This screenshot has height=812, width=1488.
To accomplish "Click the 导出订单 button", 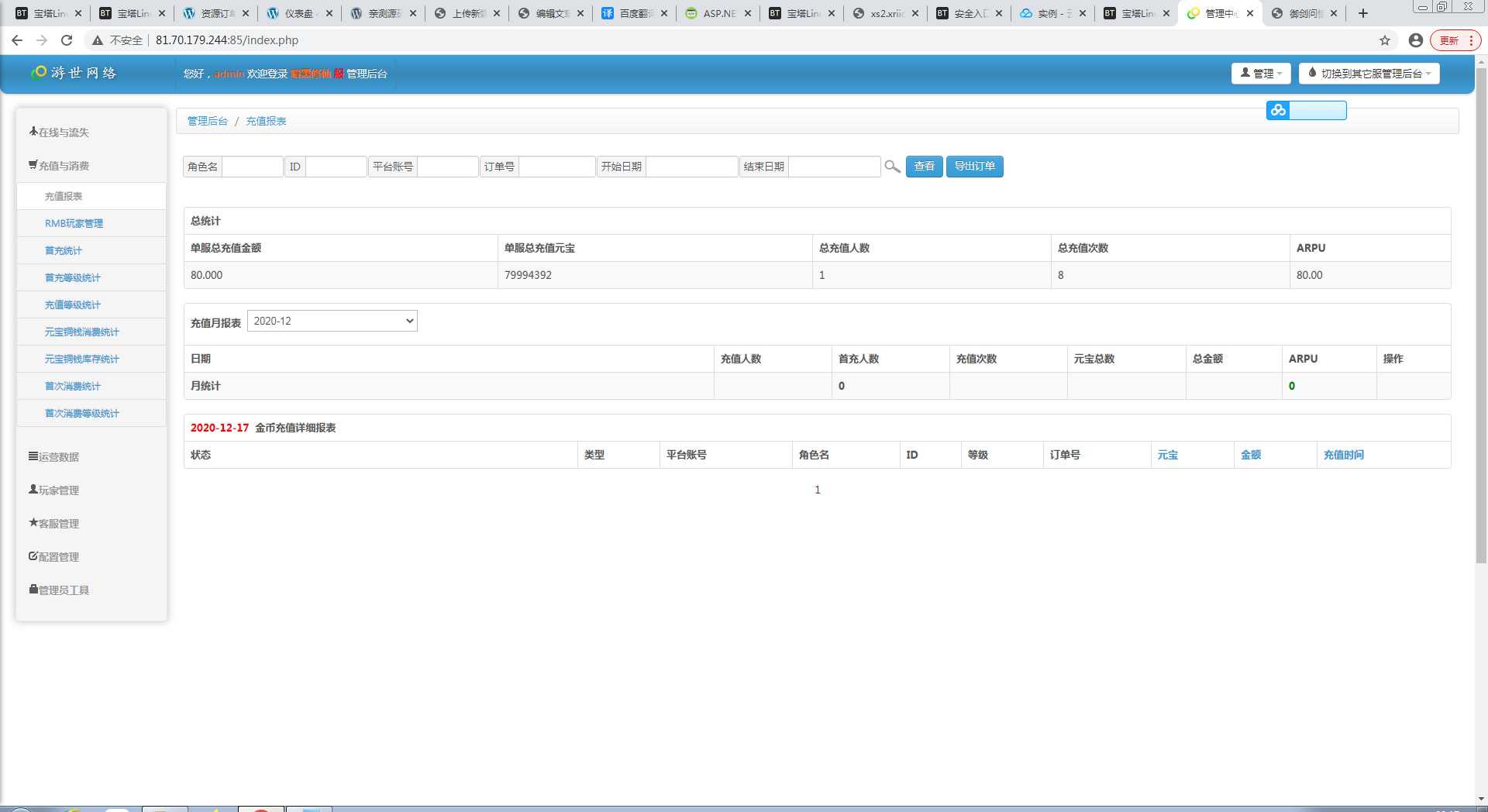I will [974, 167].
